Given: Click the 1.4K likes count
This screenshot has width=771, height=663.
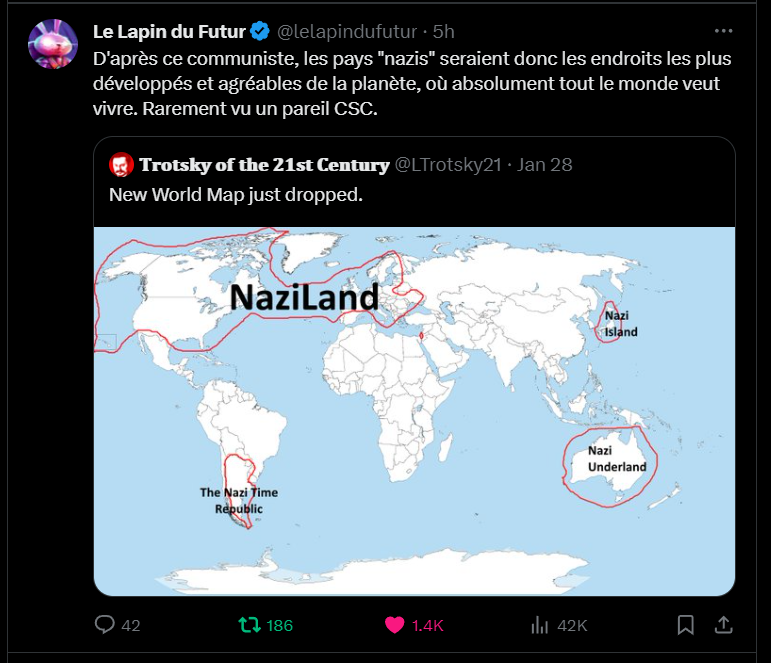Looking at the screenshot, I should point(427,625).
